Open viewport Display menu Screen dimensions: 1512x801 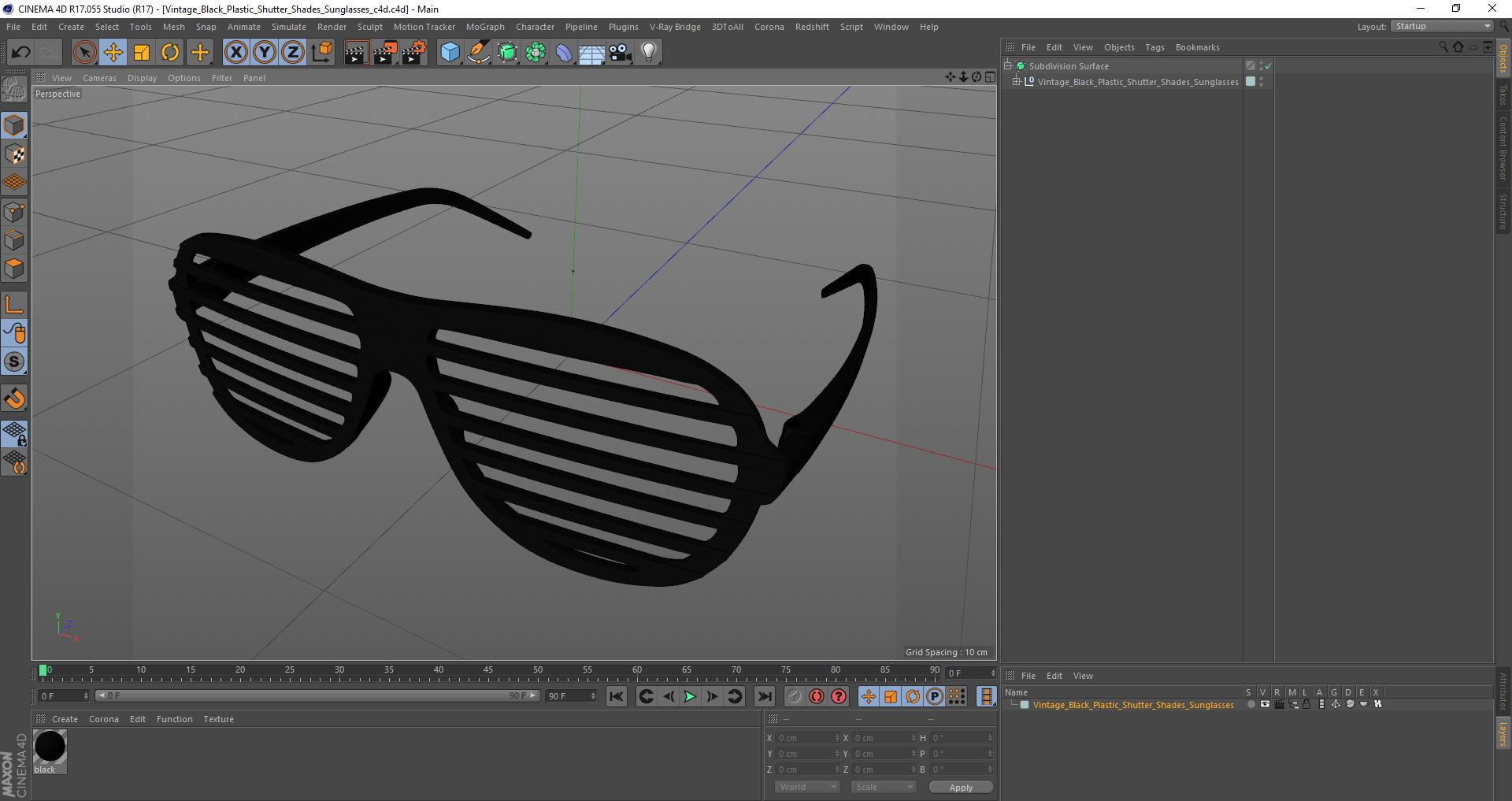tap(142, 78)
